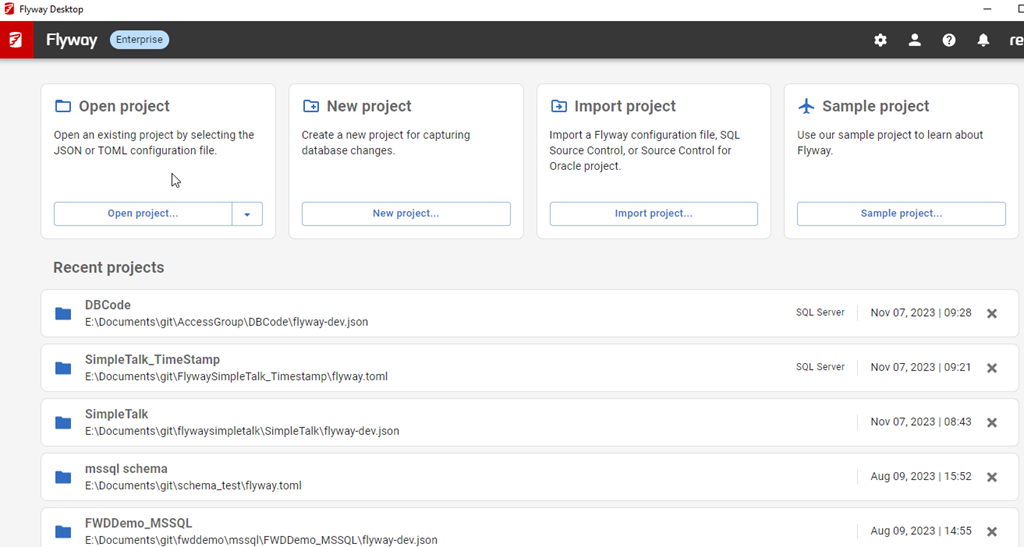This screenshot has height=547, width=1024.
Task: Open the user account profile icon
Action: click(x=914, y=40)
